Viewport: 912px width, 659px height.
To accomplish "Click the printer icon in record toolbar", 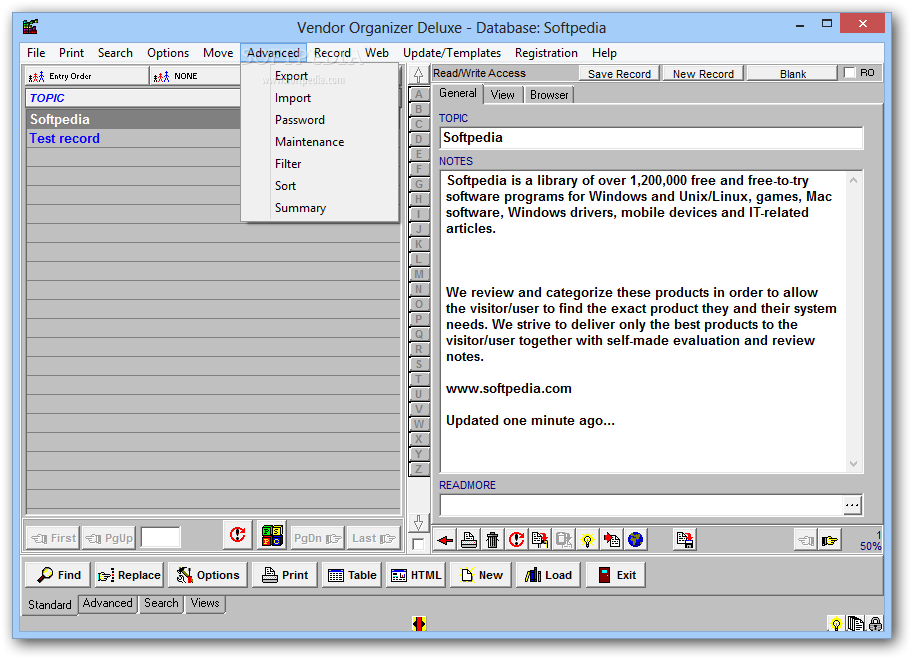I will click(x=469, y=540).
